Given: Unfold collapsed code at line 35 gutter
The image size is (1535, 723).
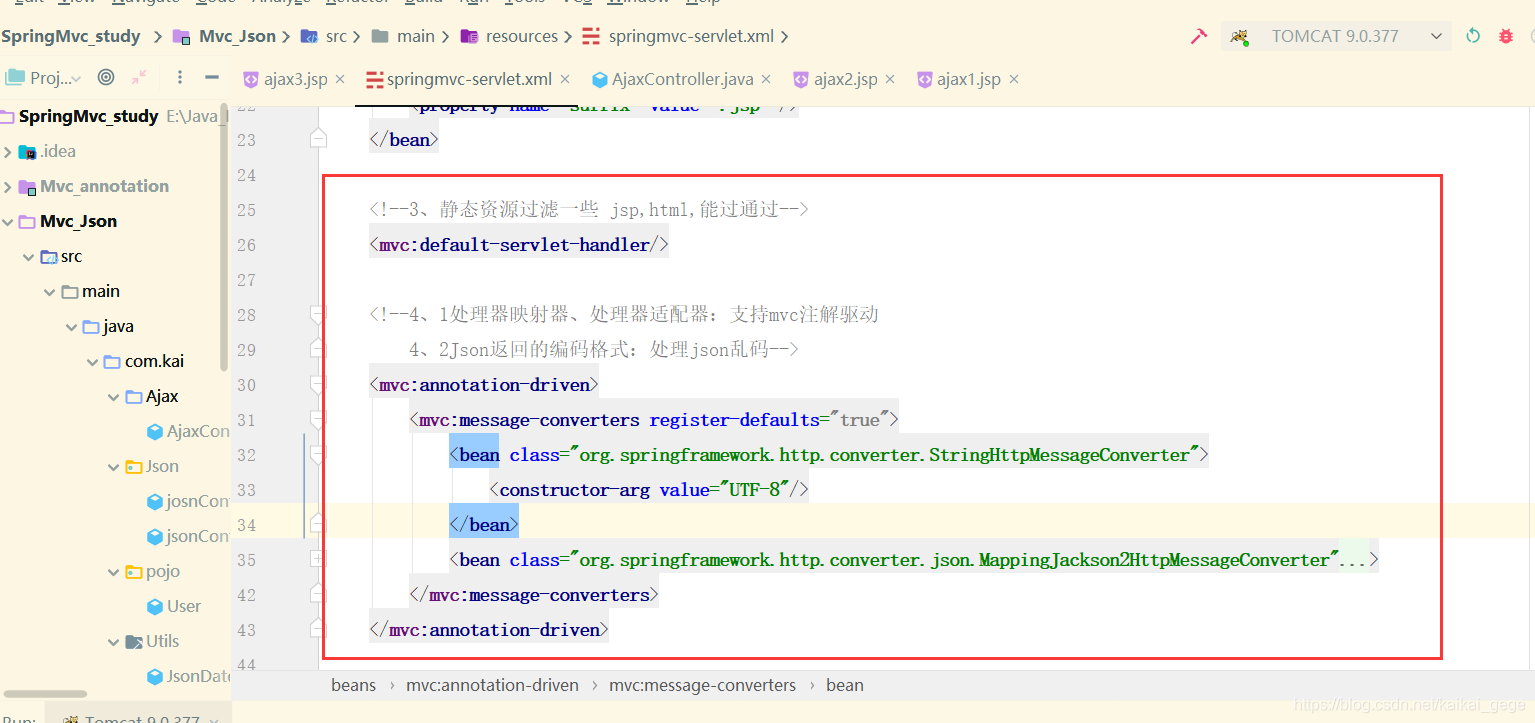Looking at the screenshot, I should [318, 559].
